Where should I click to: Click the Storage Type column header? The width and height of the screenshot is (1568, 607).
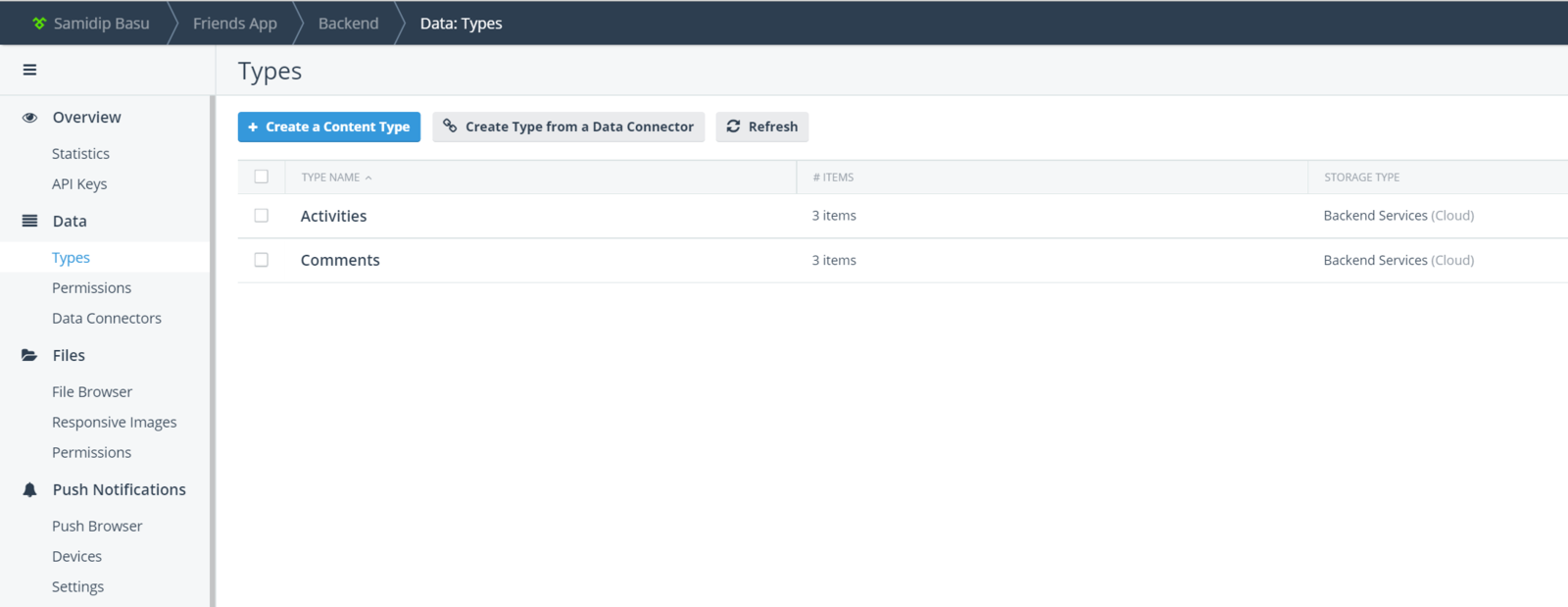click(1361, 177)
